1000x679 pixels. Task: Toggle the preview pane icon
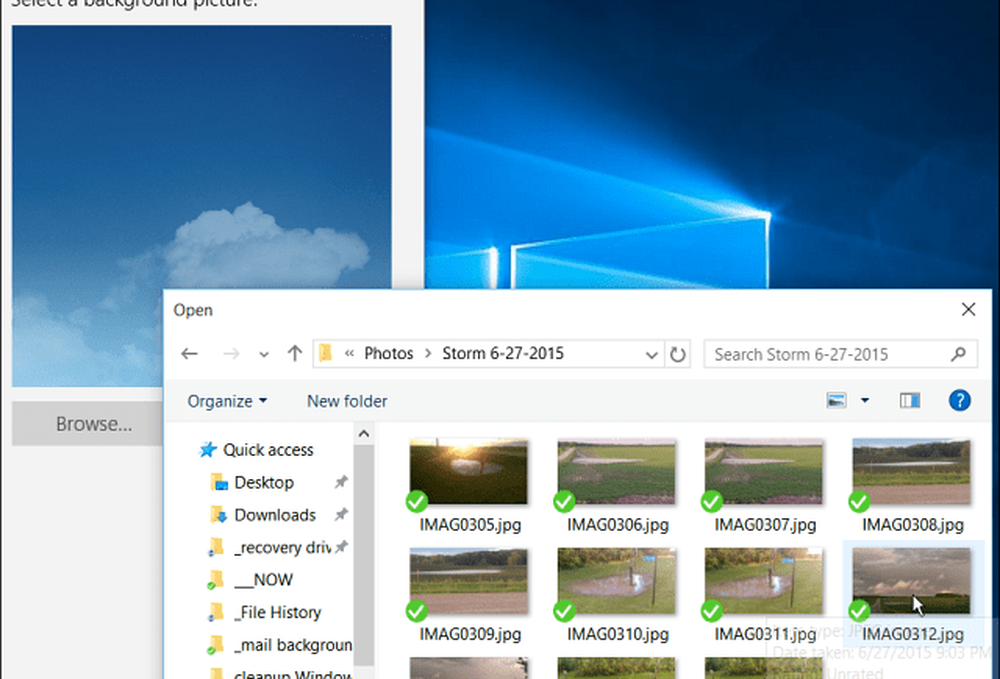coord(909,401)
